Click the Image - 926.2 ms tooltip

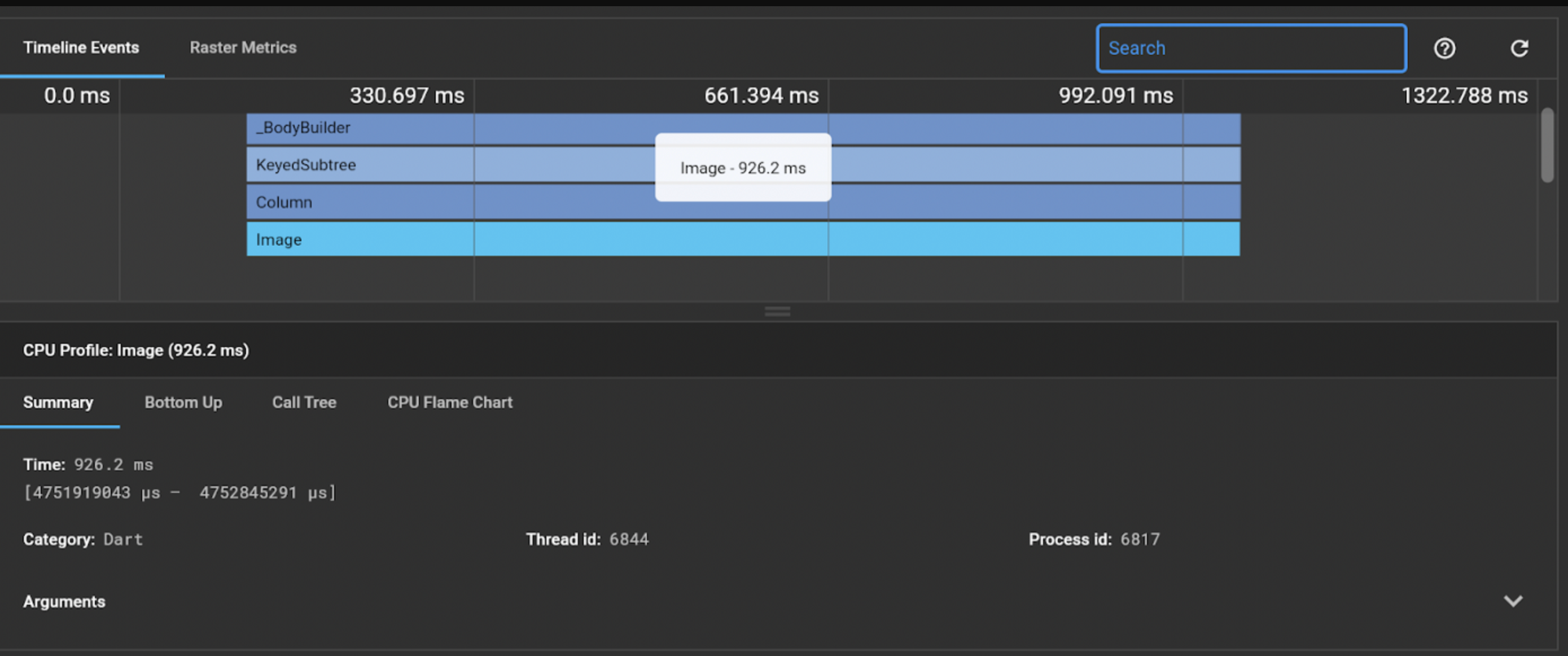(x=743, y=168)
